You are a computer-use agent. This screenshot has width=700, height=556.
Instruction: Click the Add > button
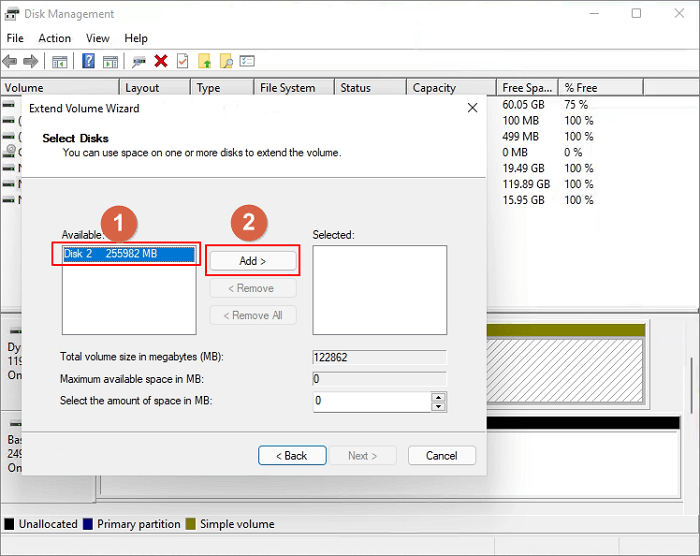click(x=253, y=261)
